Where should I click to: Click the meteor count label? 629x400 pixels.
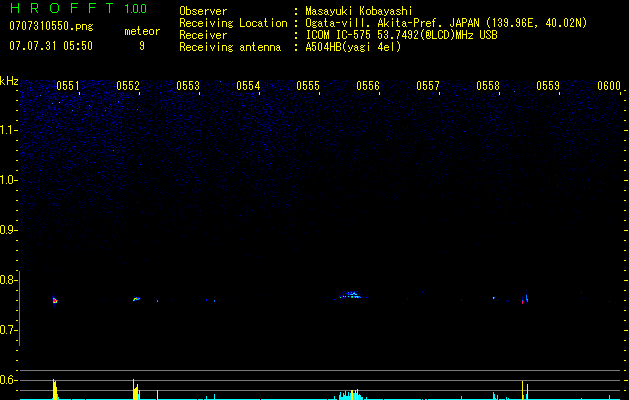click(x=142, y=31)
